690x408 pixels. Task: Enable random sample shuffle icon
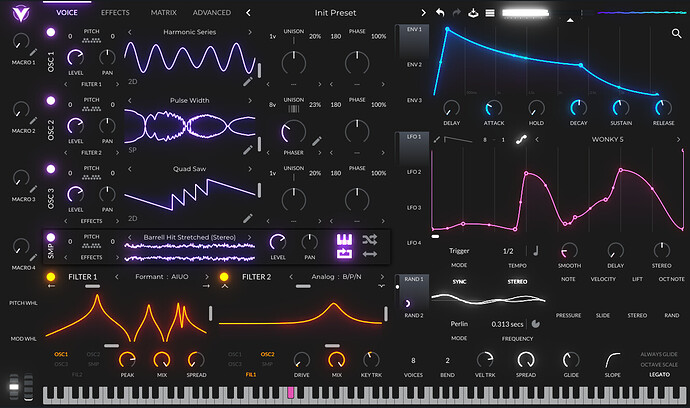tap(369, 238)
